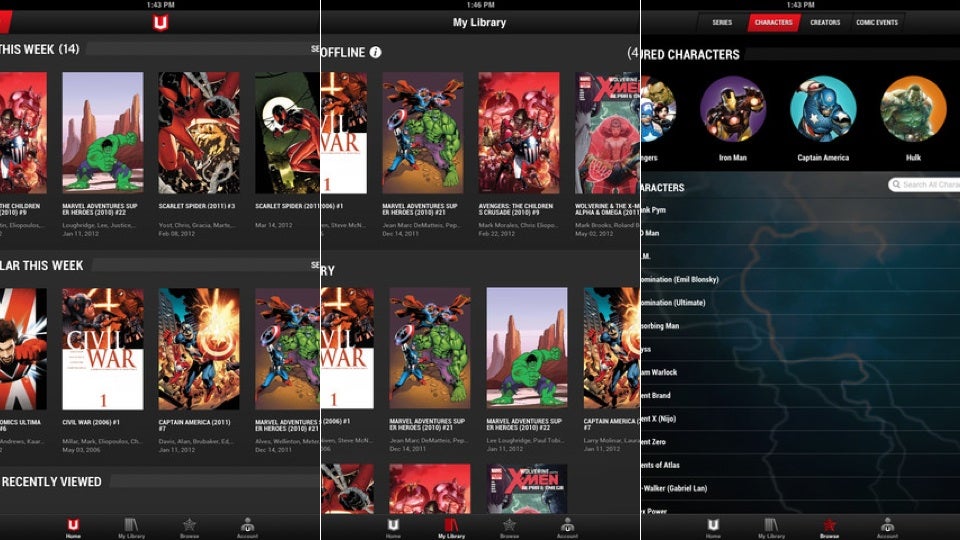Choose the Captain America featured character circle
960x540 pixels.
pyautogui.click(x=823, y=110)
